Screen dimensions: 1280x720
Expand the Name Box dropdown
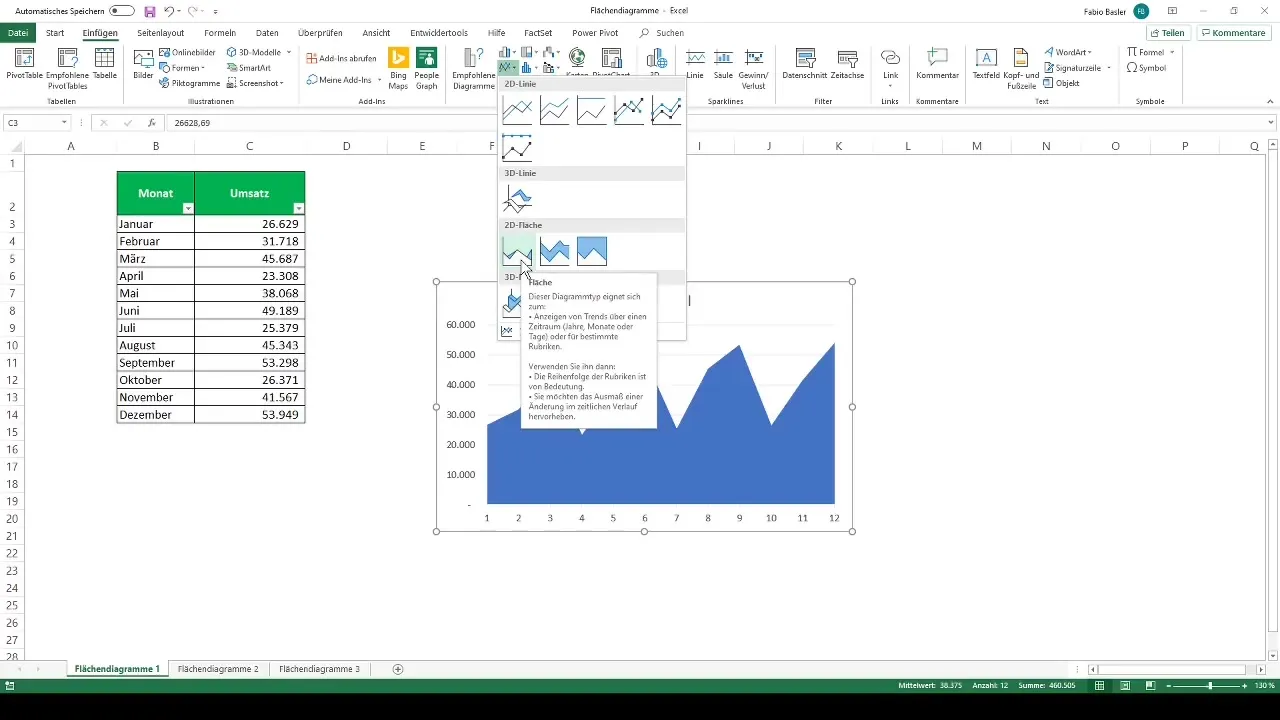64,122
